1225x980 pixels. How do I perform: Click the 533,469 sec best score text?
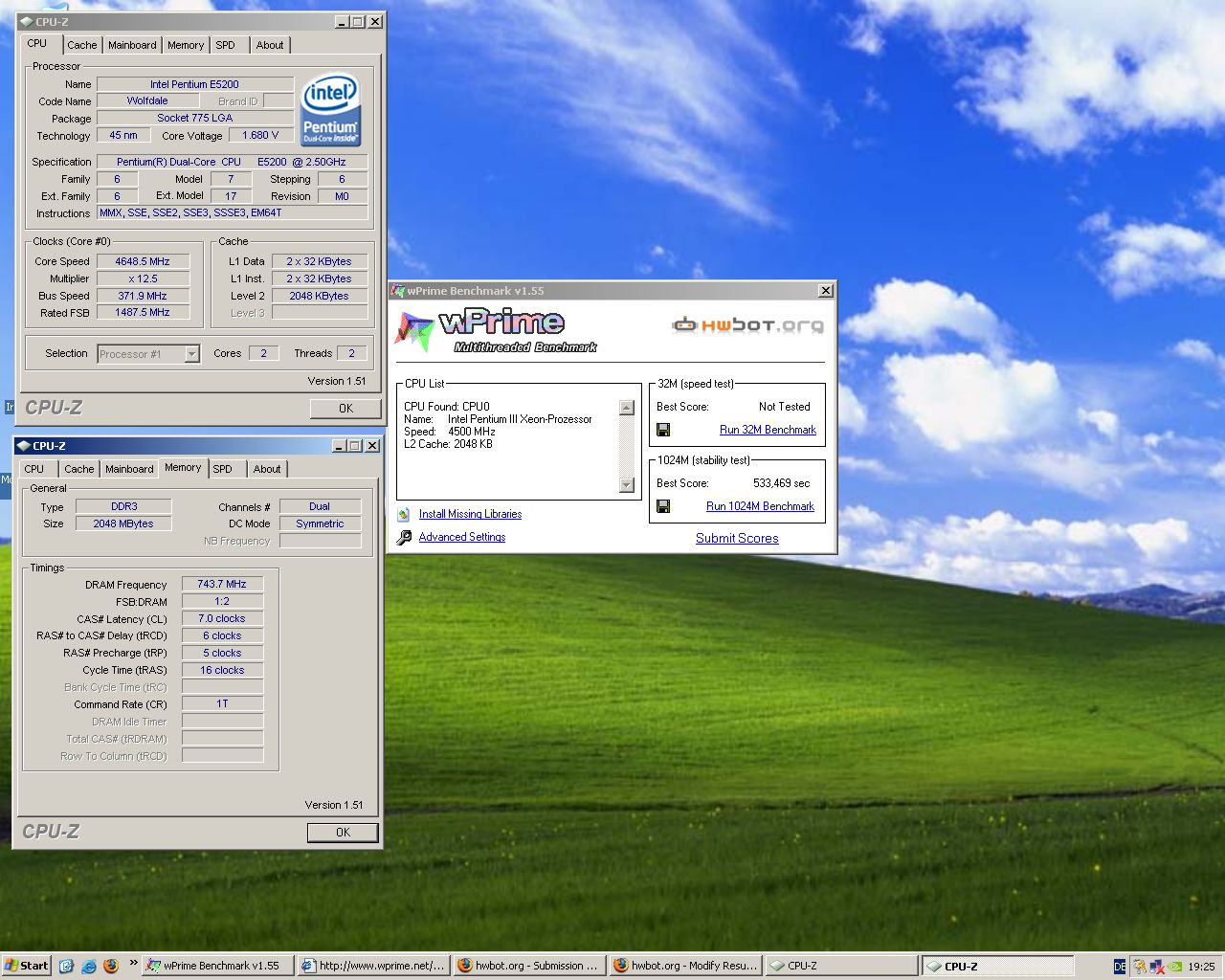coord(782,483)
